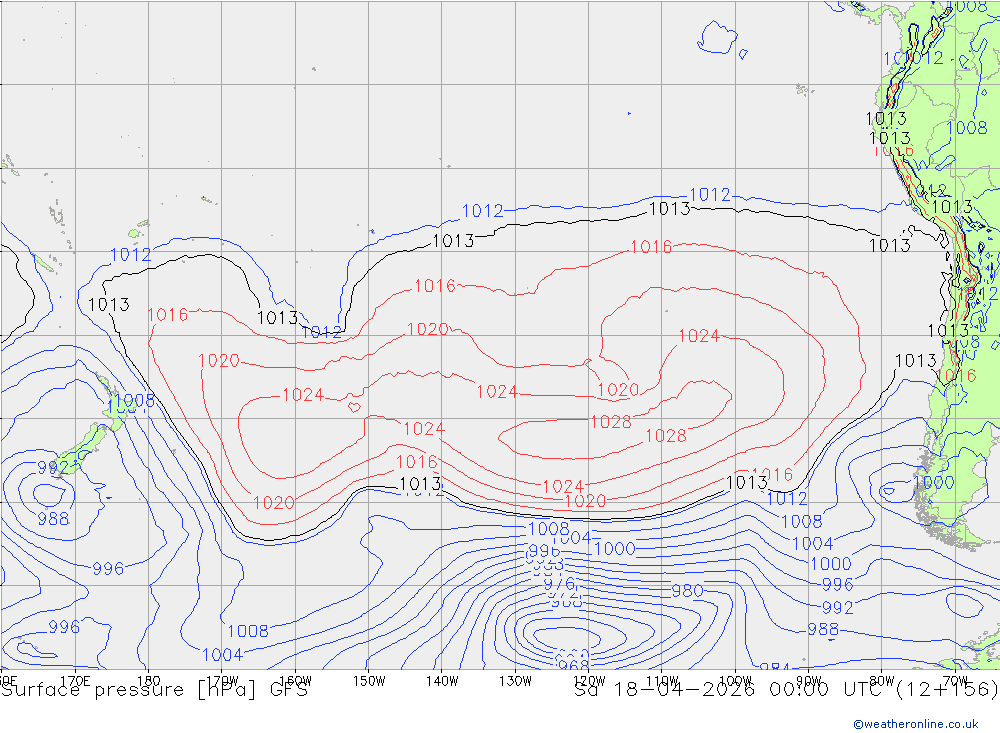Click the red 1016 label near Chile coast
Image resolution: width=1000 pixels, height=733 pixels.
956,375
